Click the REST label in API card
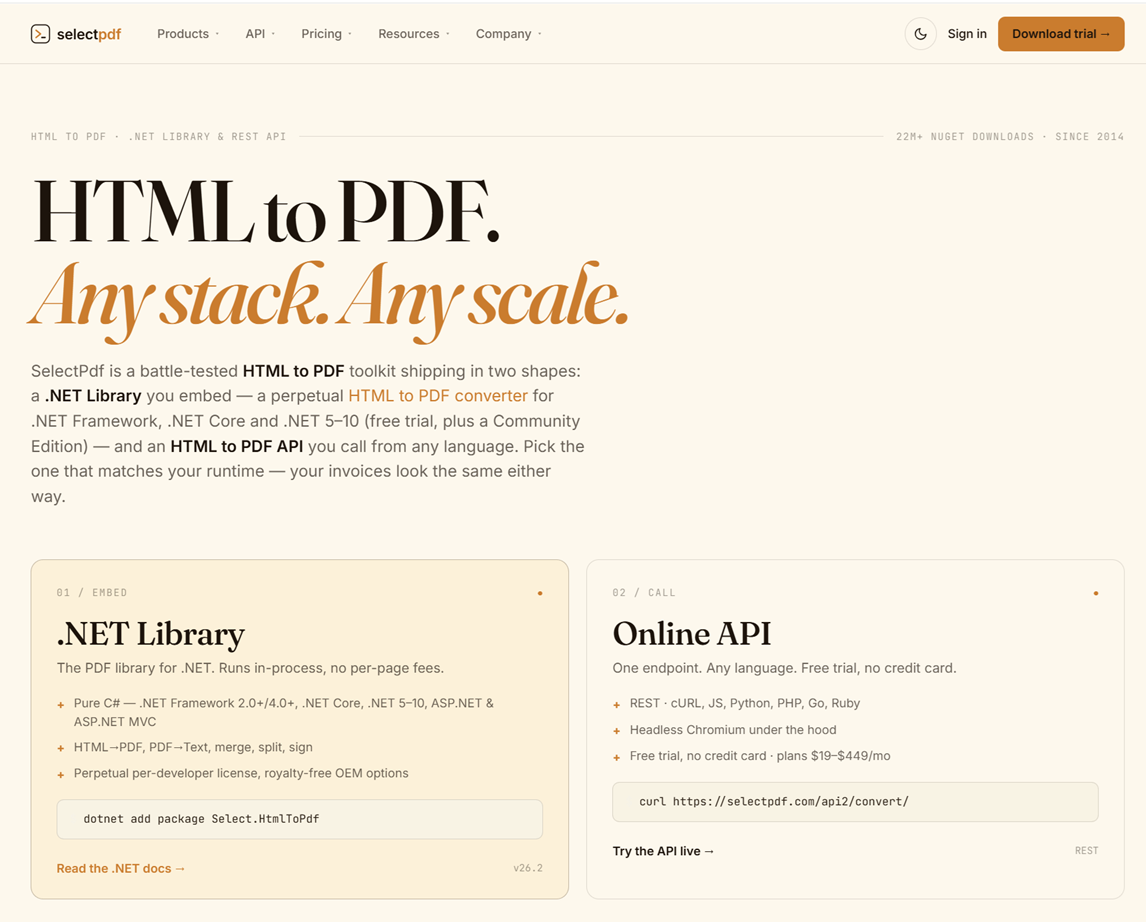1146x922 pixels. coord(1086,850)
